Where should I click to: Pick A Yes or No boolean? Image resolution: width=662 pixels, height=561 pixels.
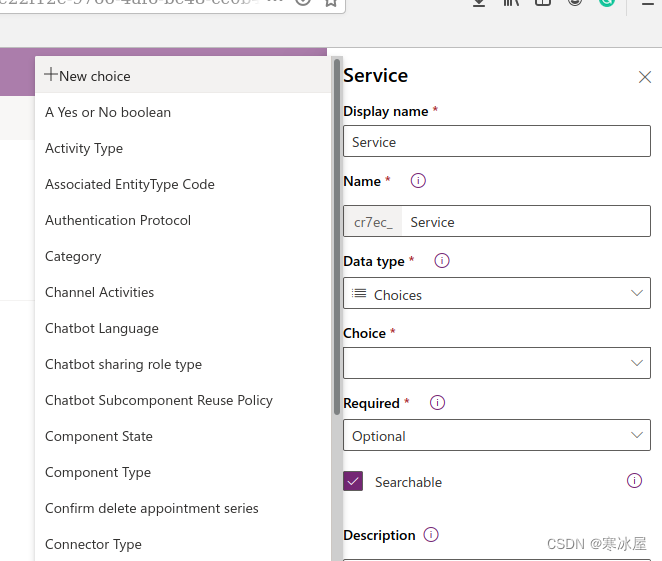[108, 112]
